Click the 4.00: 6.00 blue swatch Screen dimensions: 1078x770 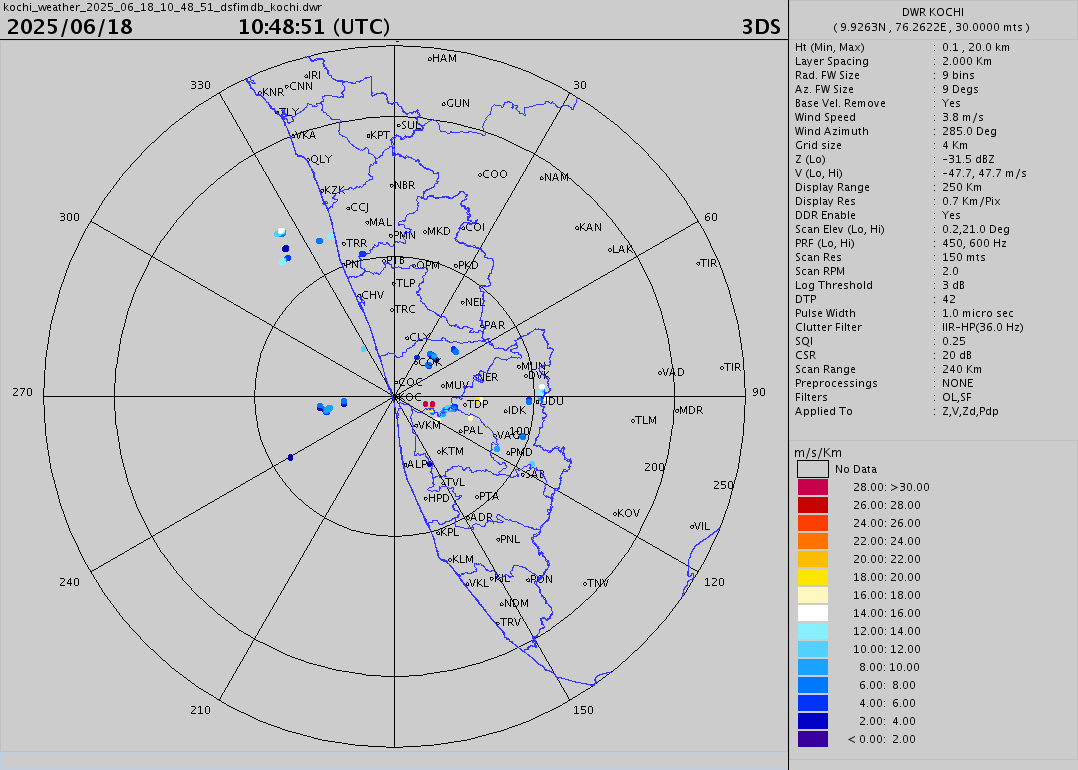click(813, 703)
